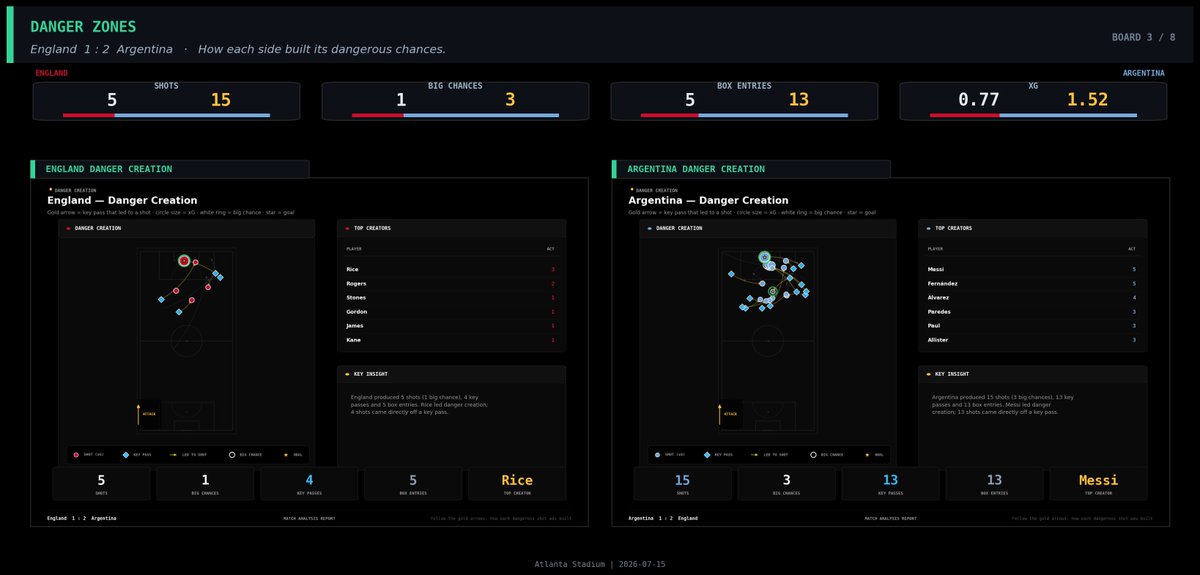Select the Paul row in Top Creators
The height and width of the screenshot is (575, 1200).
1032,326
